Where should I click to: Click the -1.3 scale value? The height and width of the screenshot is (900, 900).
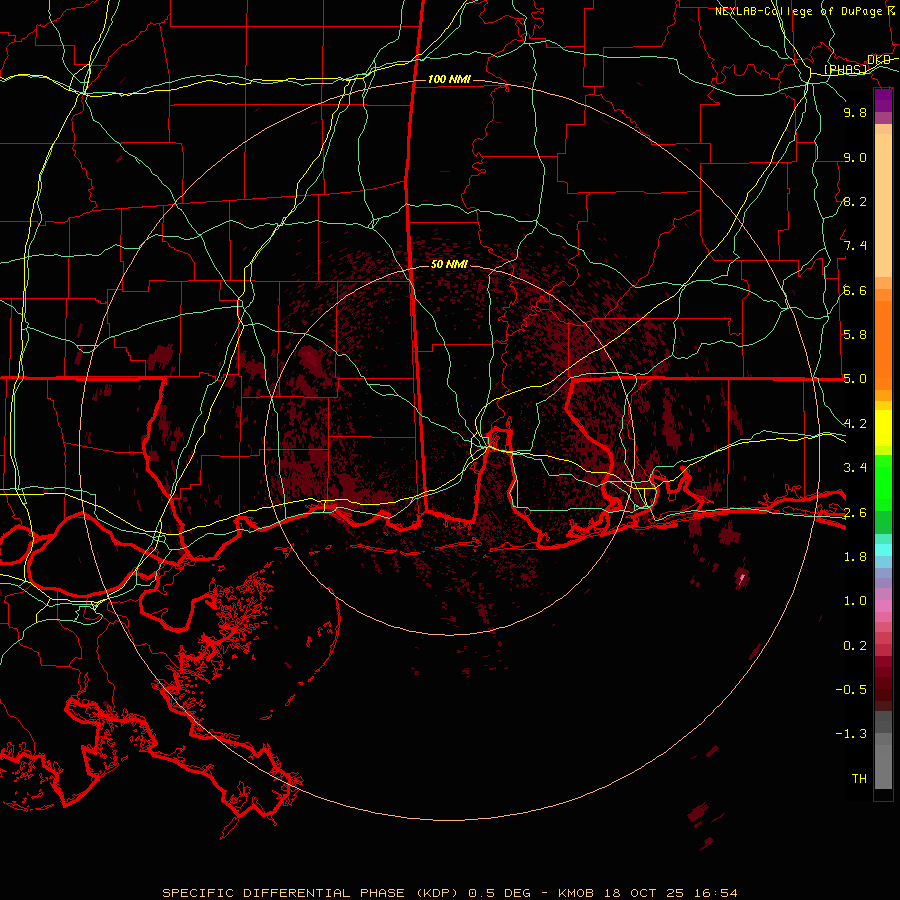coord(851,734)
